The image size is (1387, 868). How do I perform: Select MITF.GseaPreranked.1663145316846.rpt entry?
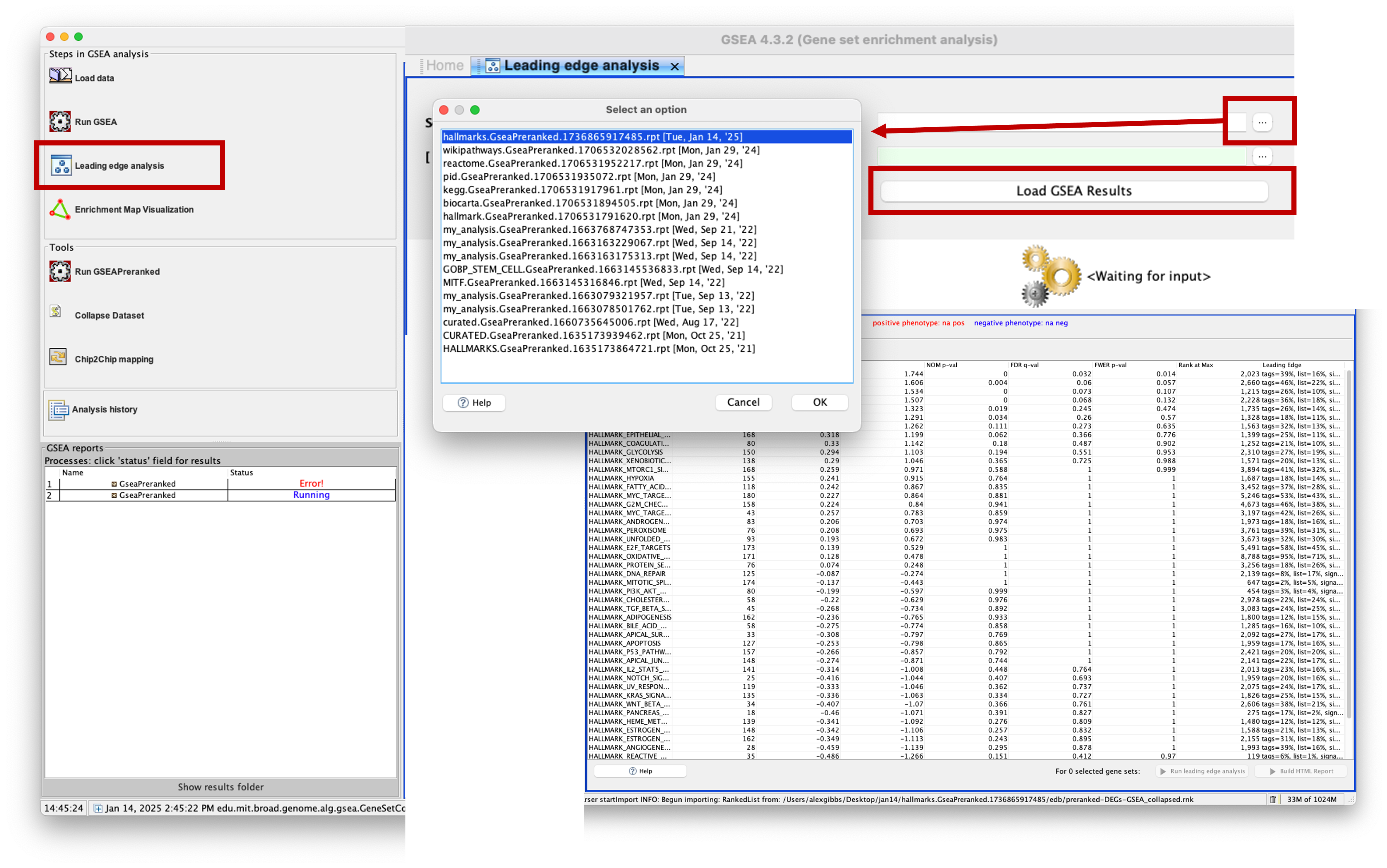click(x=646, y=282)
